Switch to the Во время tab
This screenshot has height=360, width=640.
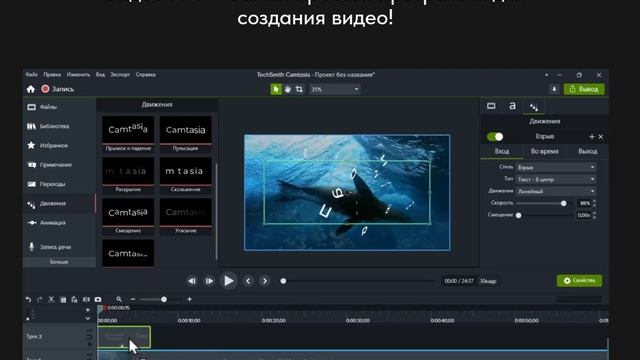click(x=544, y=151)
